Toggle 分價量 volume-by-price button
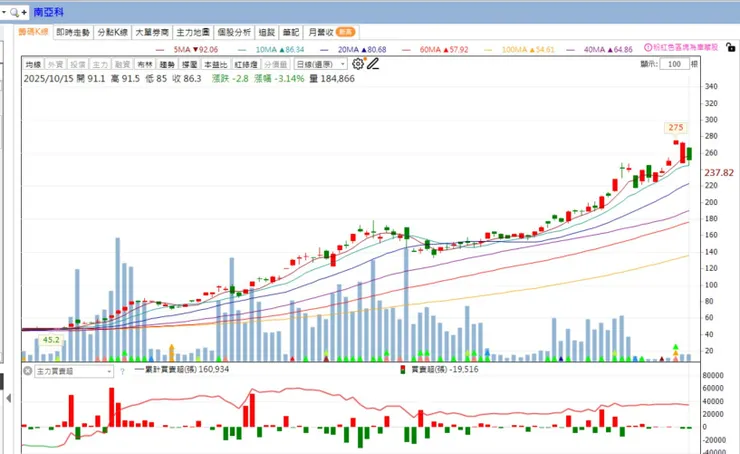Viewport: 740px width, 454px height. (x=276, y=64)
